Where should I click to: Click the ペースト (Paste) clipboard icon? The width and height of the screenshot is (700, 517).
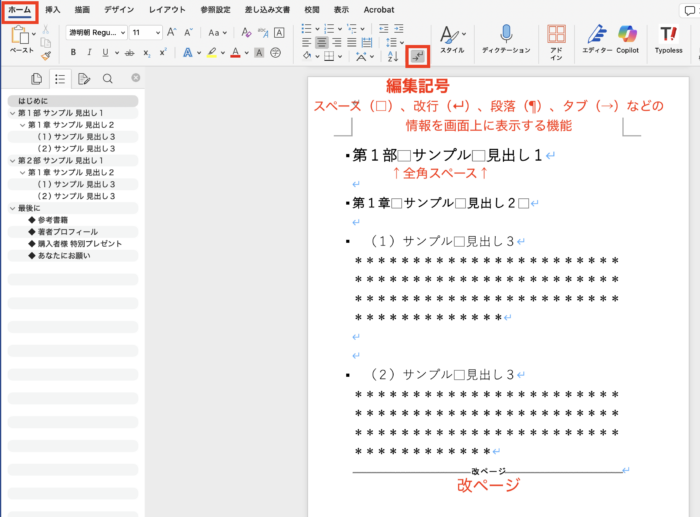click(x=19, y=35)
